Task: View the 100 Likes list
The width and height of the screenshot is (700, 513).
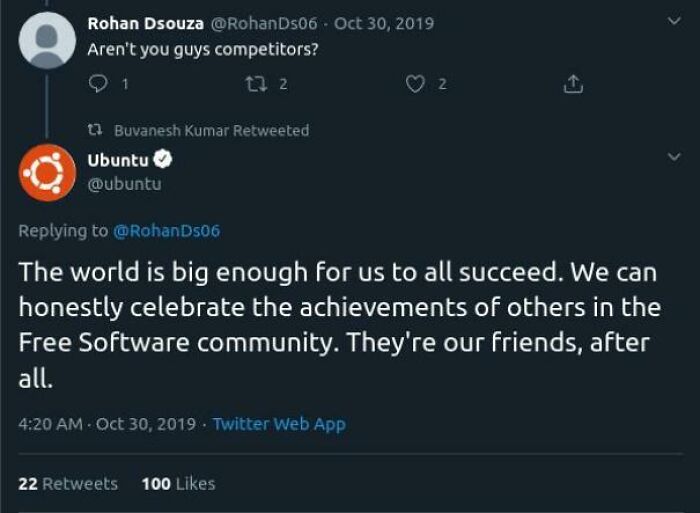Action: pos(178,483)
